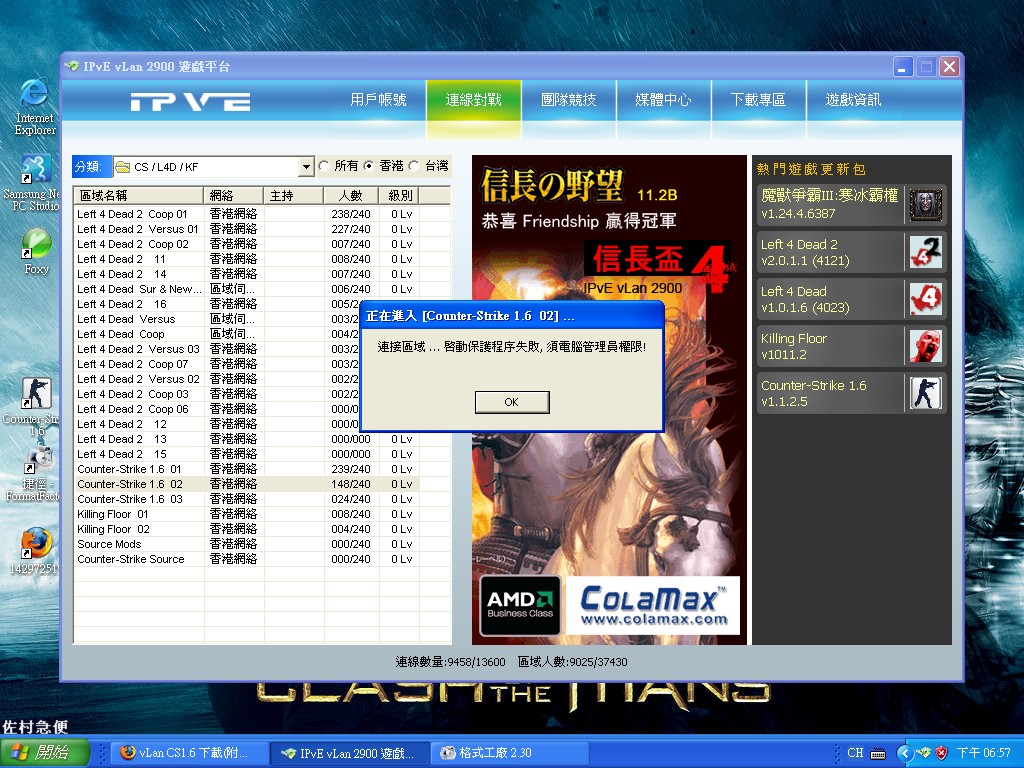This screenshot has height=768, width=1024.
Task: Go to the 媒體中心 tab
Action: pyautogui.click(x=663, y=100)
